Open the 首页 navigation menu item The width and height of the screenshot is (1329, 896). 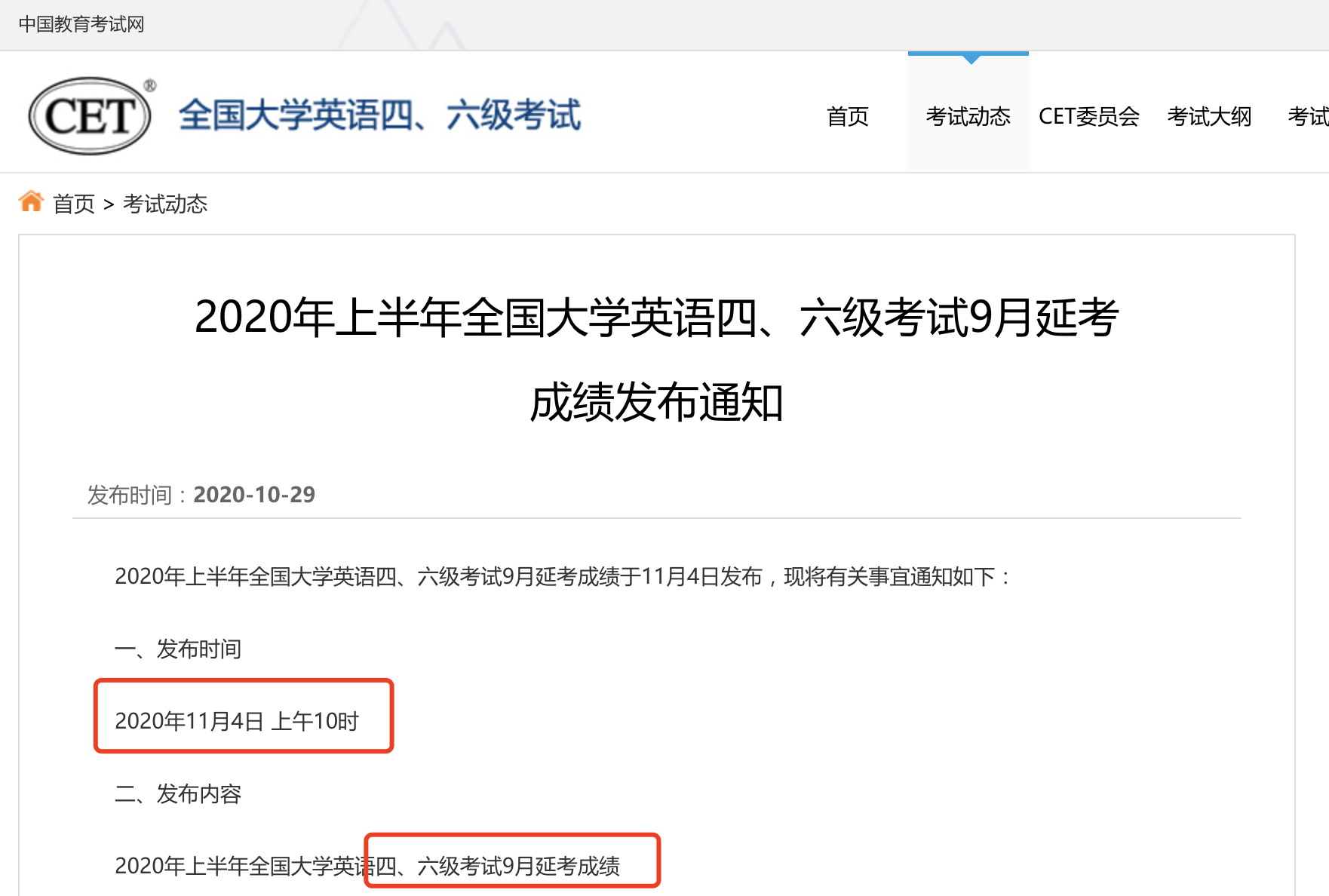point(848,116)
